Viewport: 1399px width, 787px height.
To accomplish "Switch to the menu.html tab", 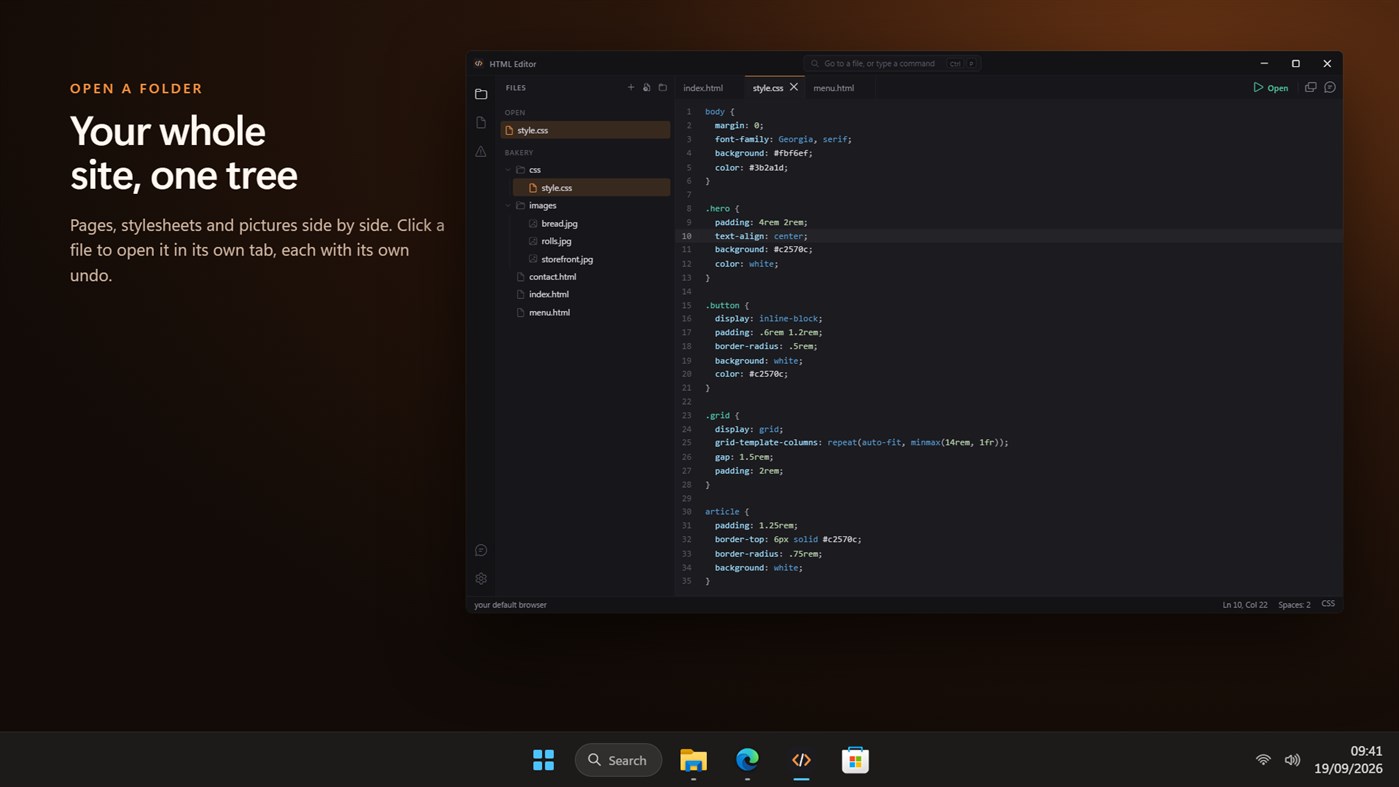I will coord(833,88).
